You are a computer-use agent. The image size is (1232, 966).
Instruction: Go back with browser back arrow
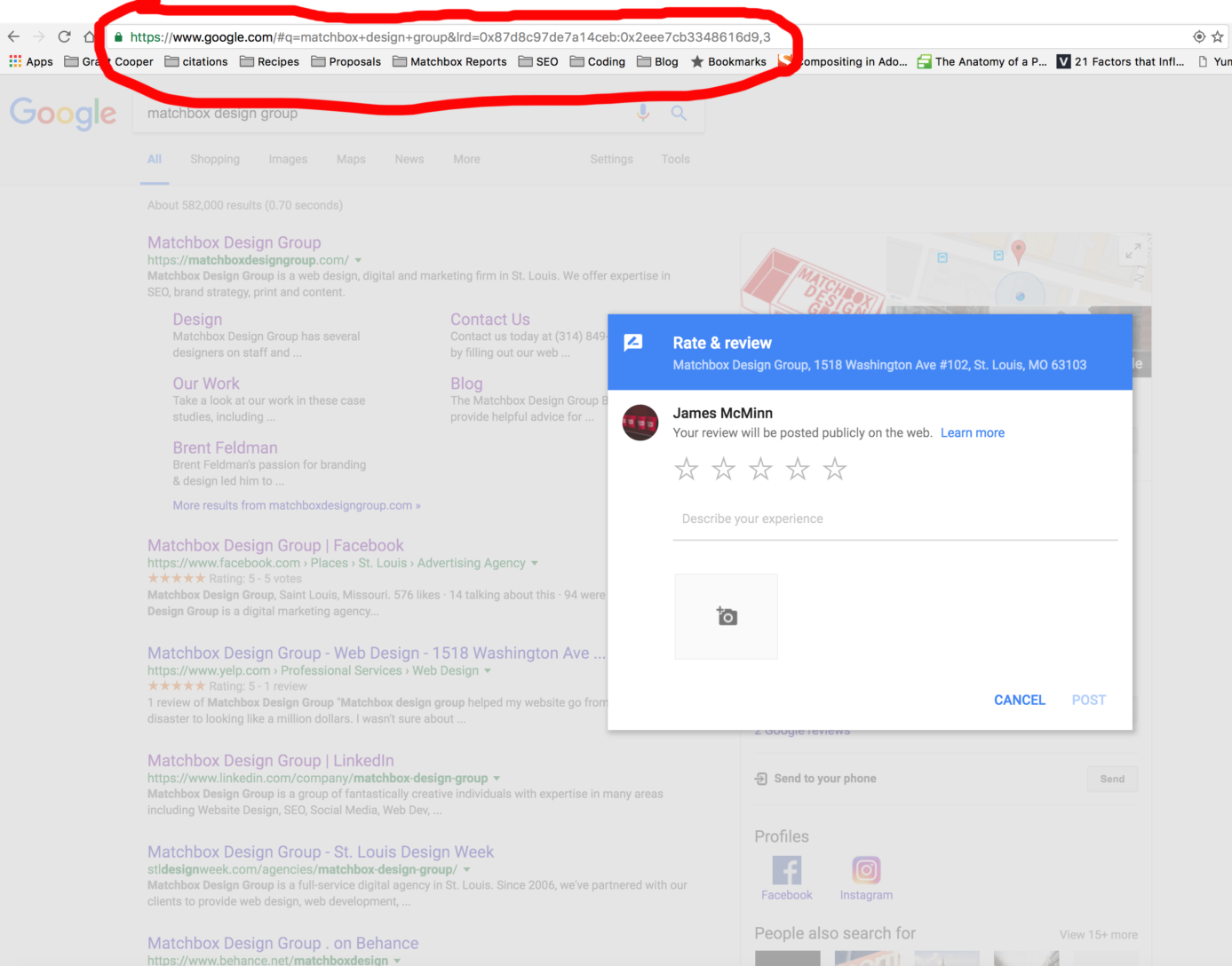pyautogui.click(x=13, y=36)
